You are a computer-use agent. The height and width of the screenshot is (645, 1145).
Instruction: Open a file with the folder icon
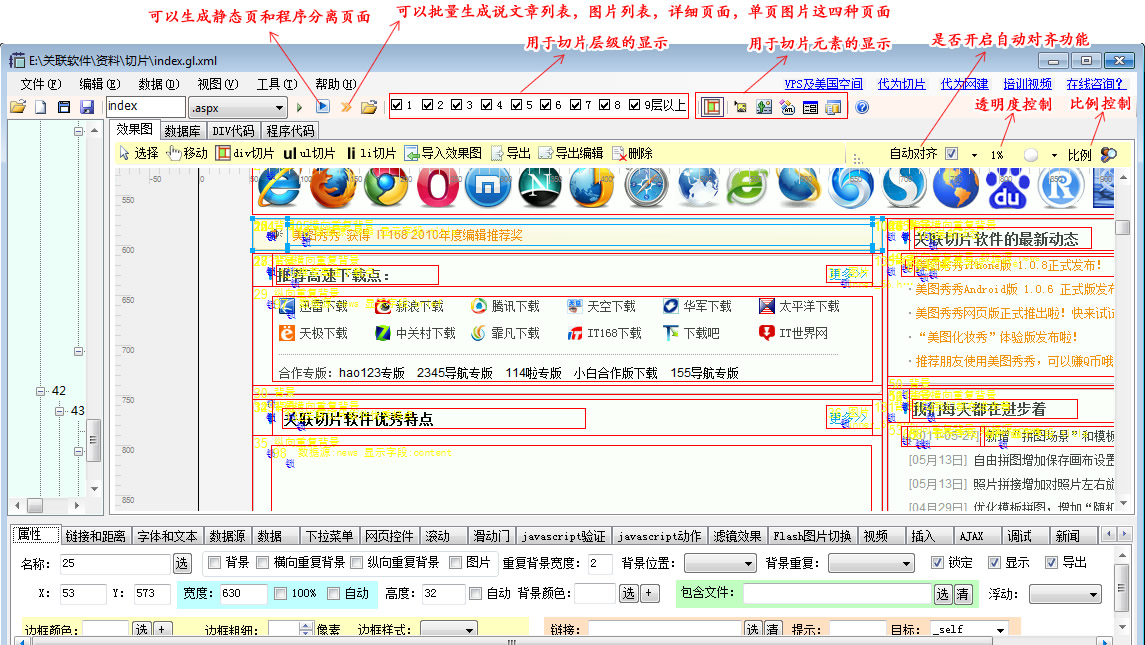18,107
